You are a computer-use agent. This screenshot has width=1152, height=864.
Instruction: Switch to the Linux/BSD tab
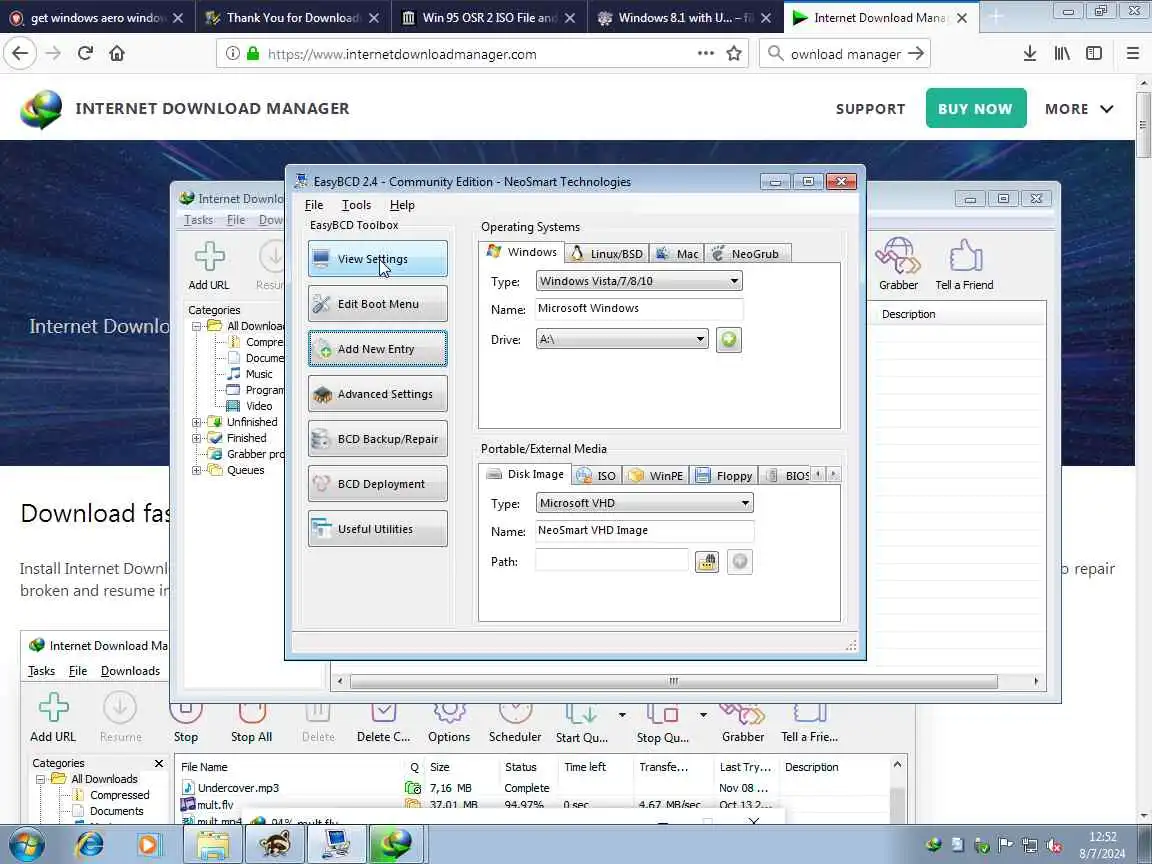tap(608, 253)
